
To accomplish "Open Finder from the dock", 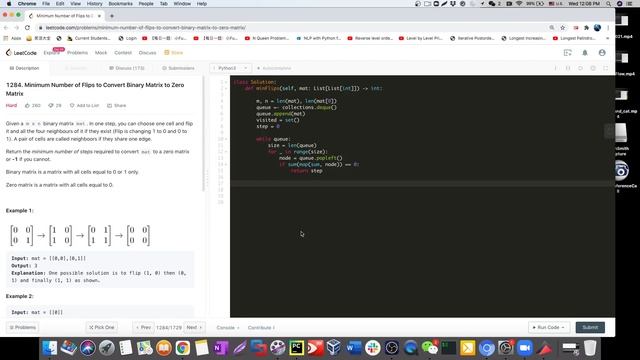I will pyautogui.click(x=50, y=348).
